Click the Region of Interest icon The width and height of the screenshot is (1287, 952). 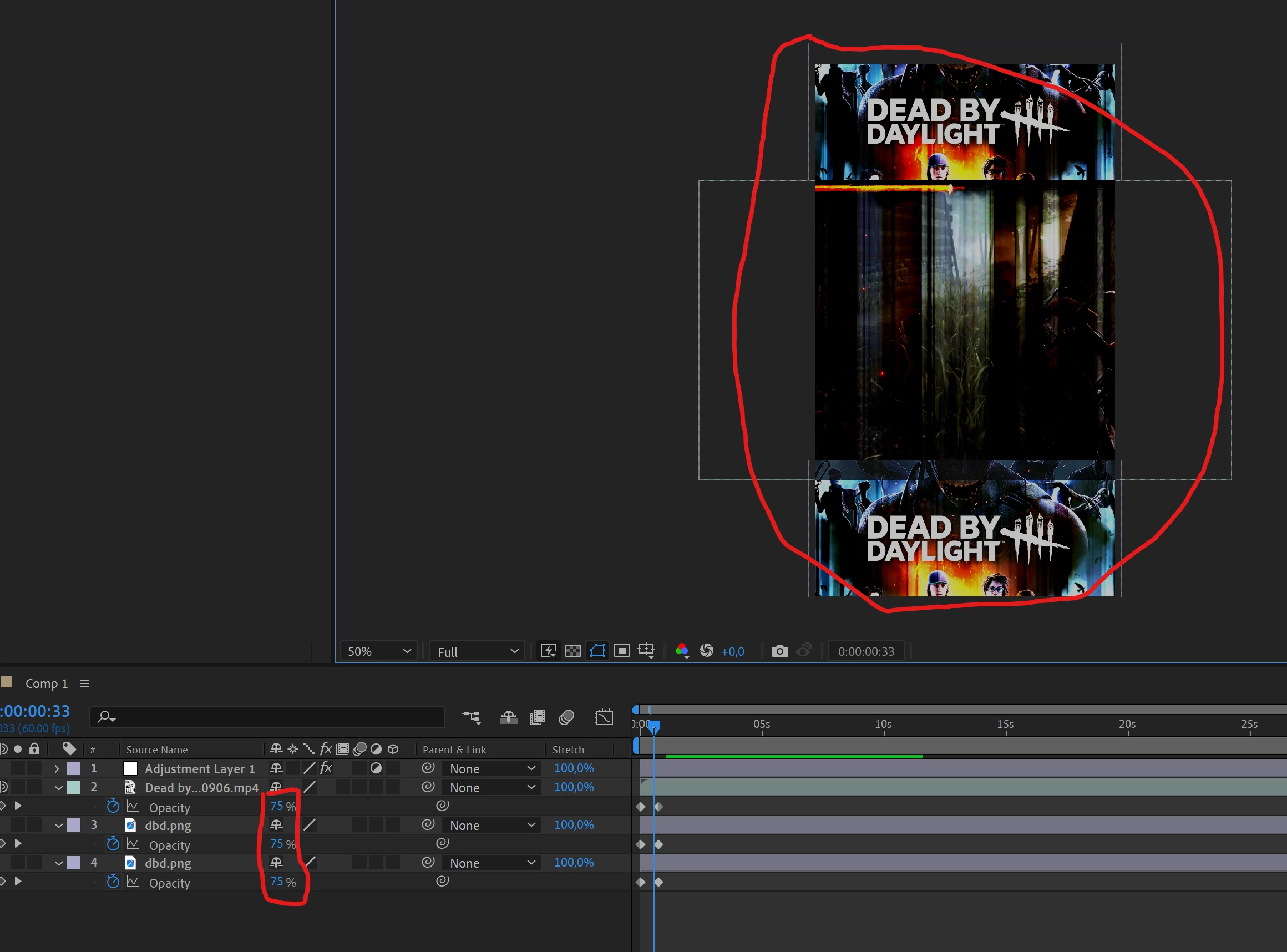tap(622, 651)
